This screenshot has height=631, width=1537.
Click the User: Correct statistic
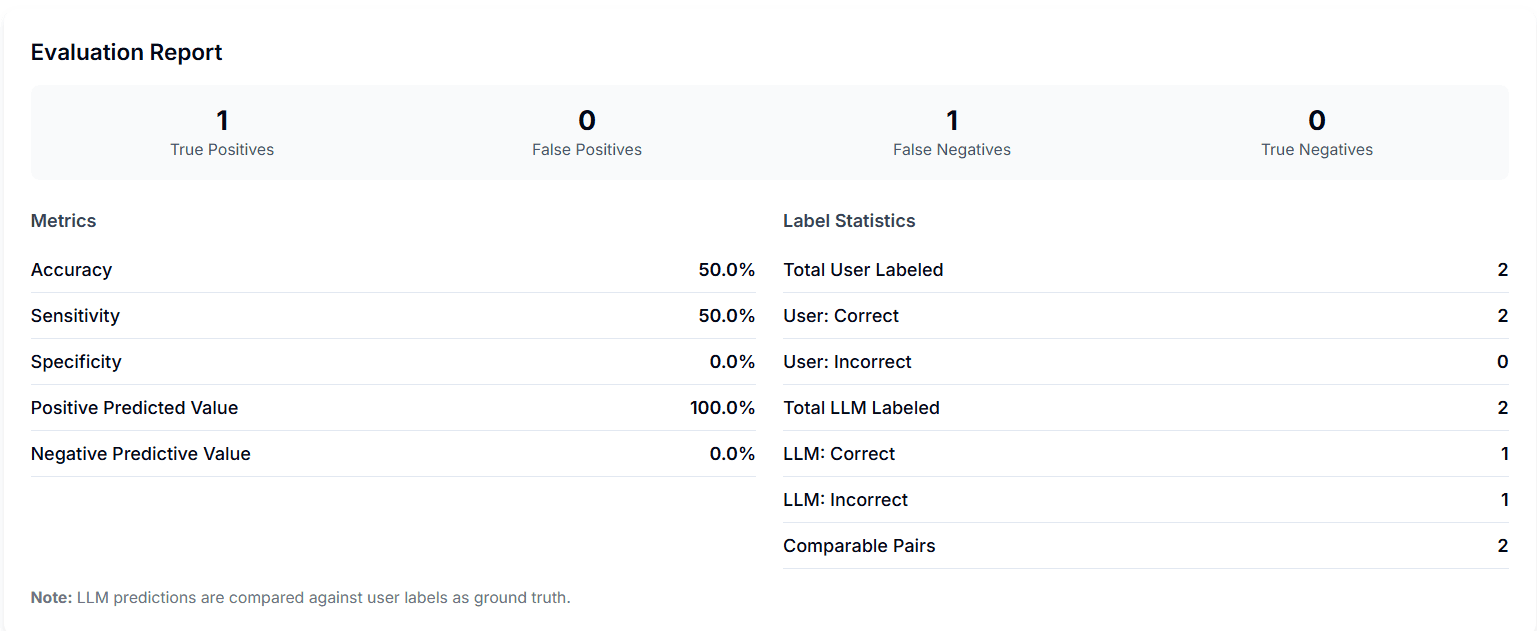point(841,316)
